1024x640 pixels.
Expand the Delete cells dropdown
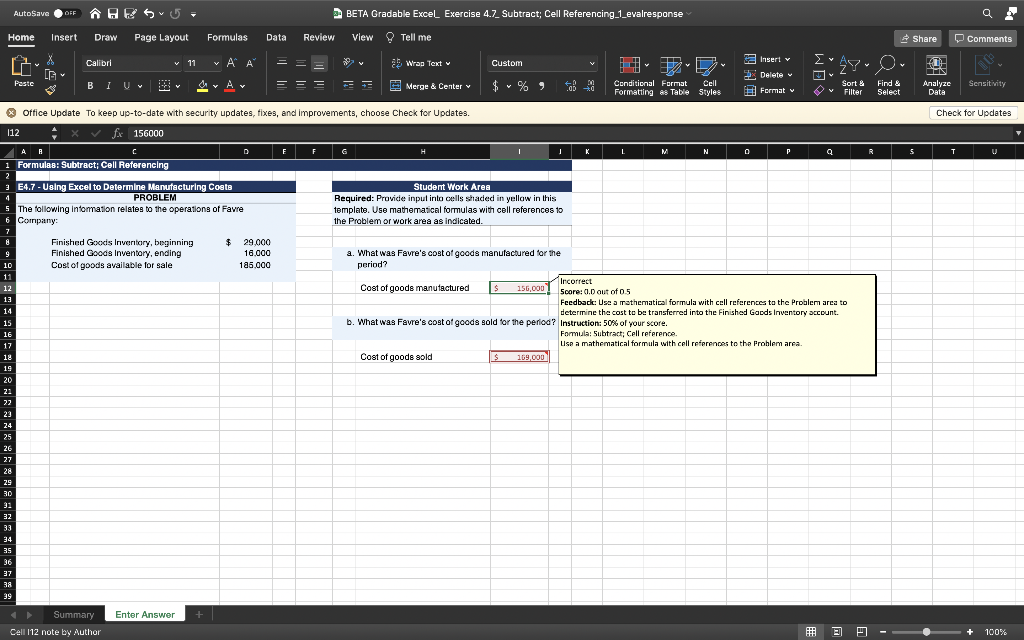tap(790, 75)
